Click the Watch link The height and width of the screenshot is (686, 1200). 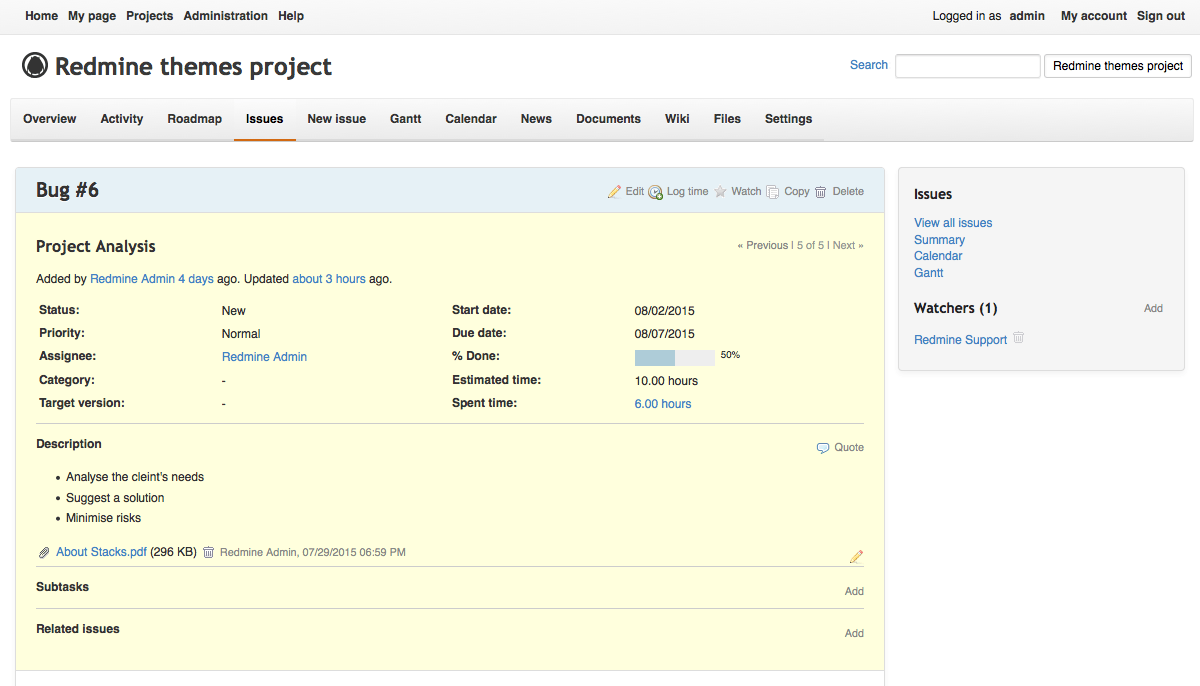746,192
